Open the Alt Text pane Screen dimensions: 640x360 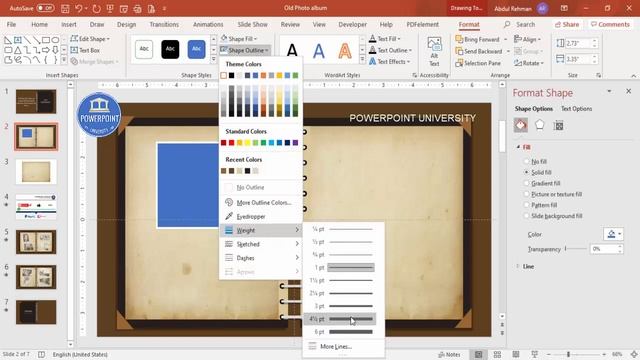coord(434,51)
